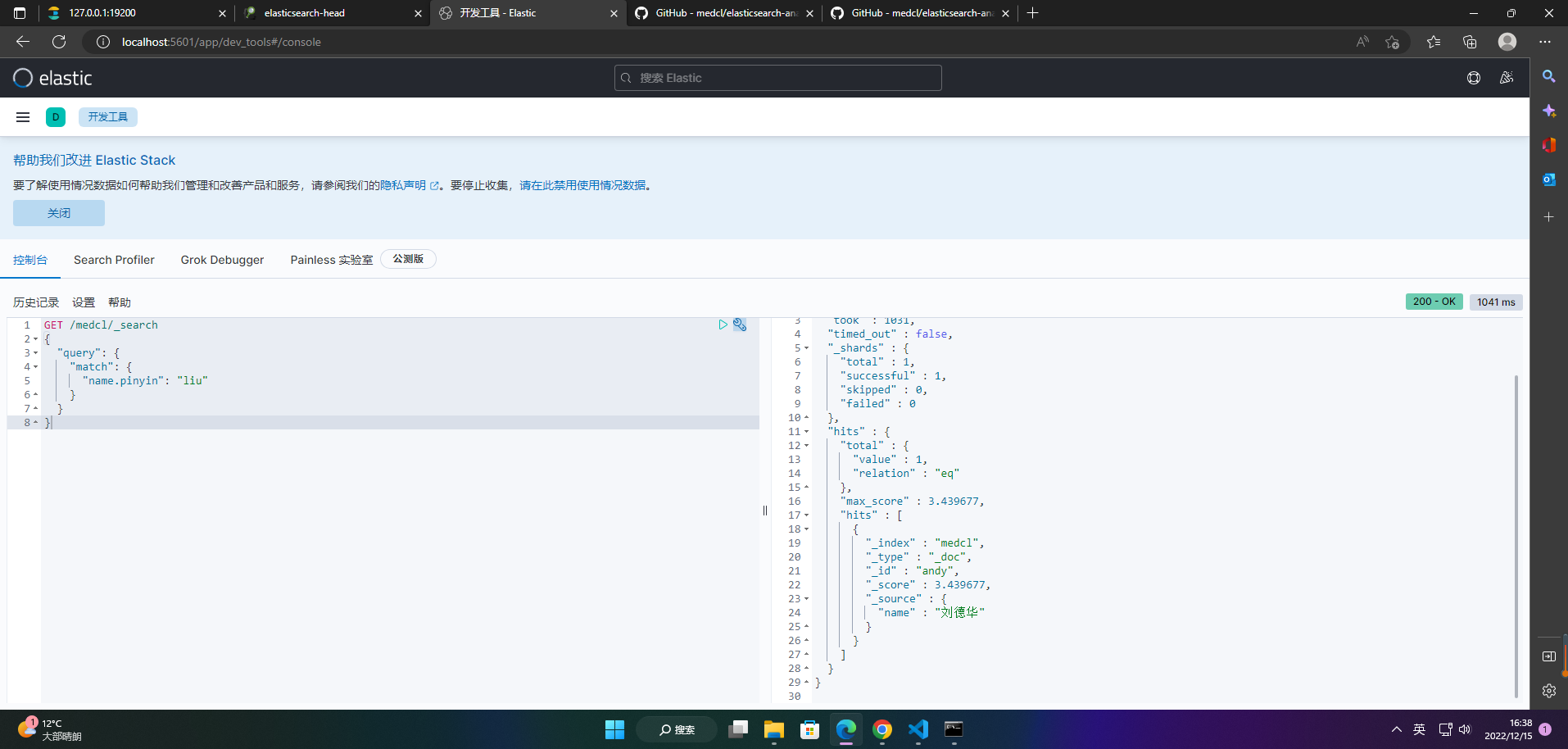Click the 200 - OK status badge
Screen dimensions: 1568x749
1434,302
